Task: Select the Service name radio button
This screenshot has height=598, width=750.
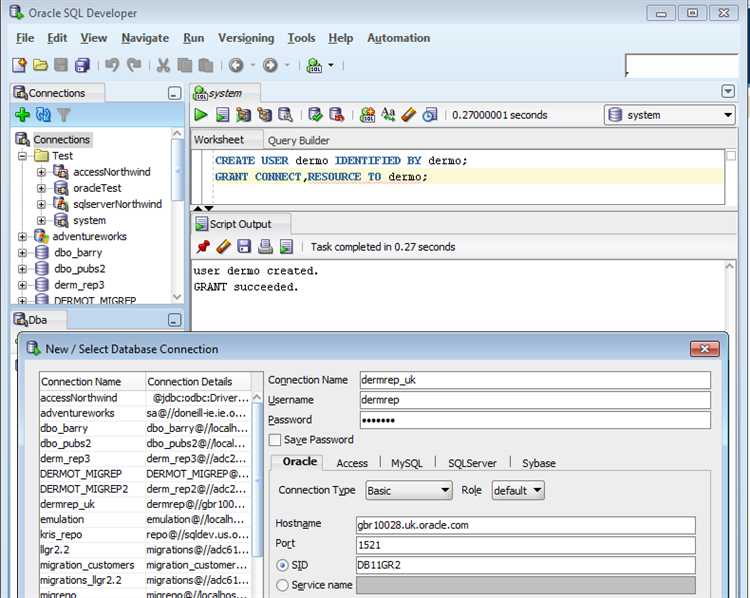Action: pos(282,585)
